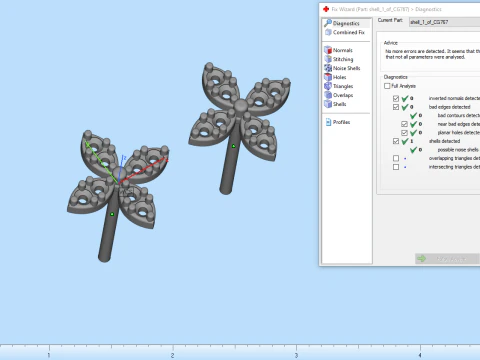Image resolution: width=480 pixels, height=360 pixels.
Task: Click the green dot on the right part's stem
Action: pos(233,146)
